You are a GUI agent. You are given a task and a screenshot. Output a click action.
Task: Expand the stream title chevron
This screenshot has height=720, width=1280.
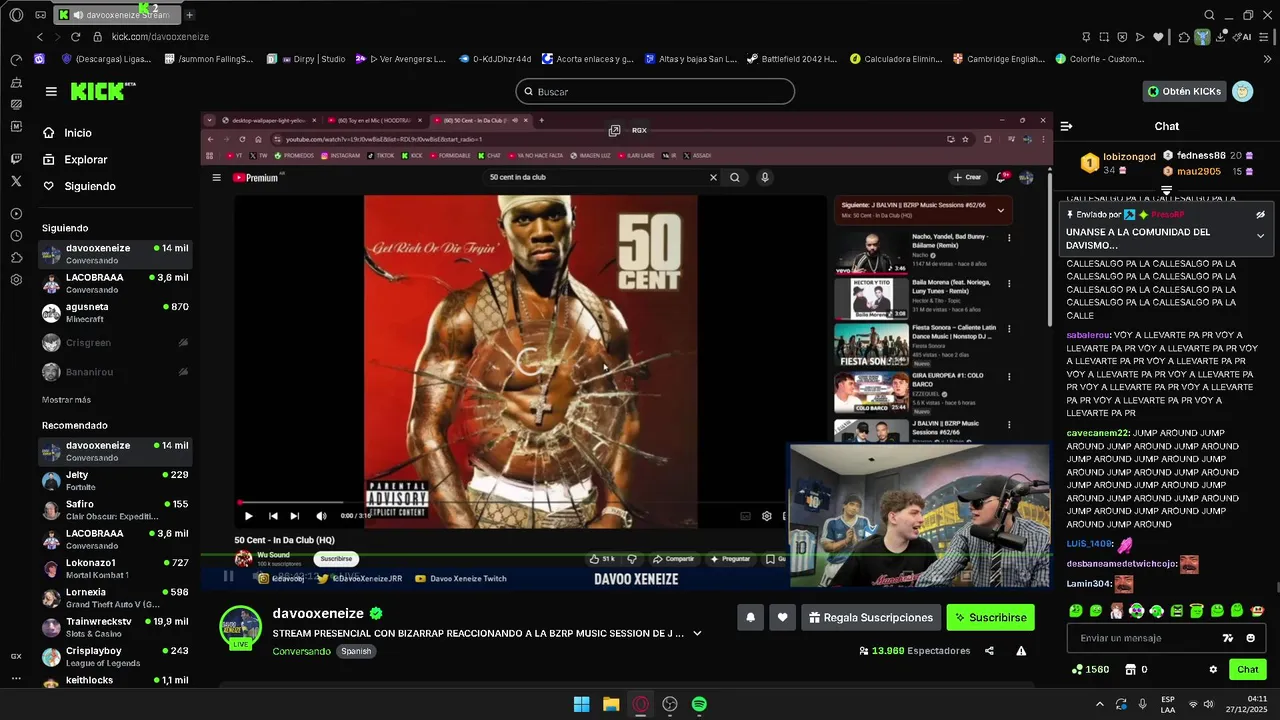click(x=697, y=633)
